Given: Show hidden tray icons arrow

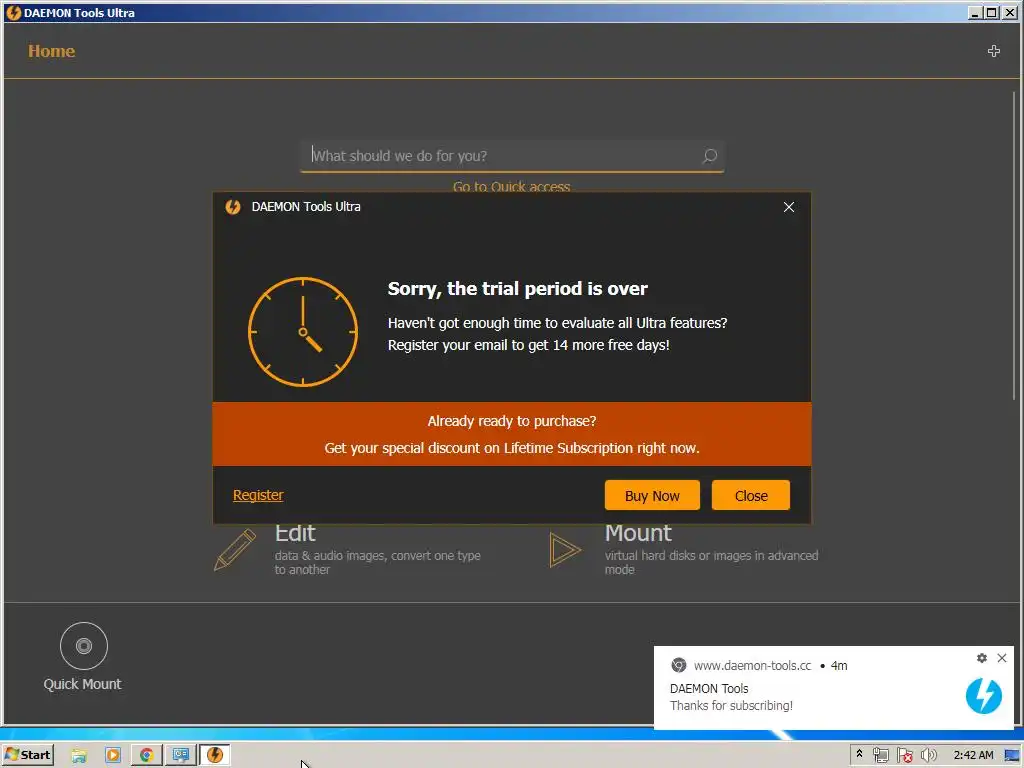Looking at the screenshot, I should 859,754.
